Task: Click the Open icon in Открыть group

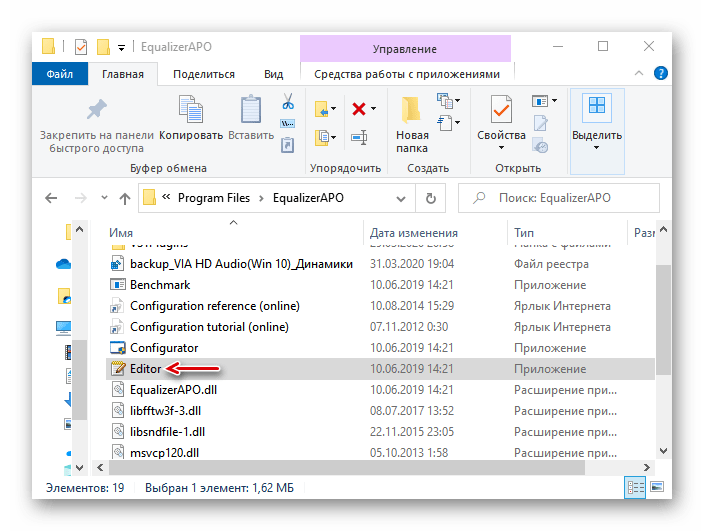Action: (540, 101)
